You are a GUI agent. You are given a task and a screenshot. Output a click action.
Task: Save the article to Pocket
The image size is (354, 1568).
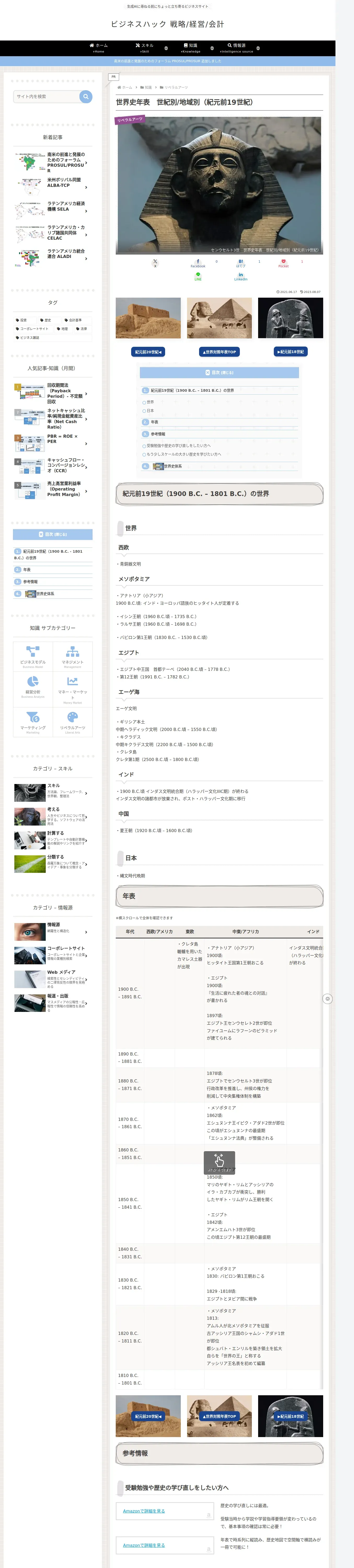tap(283, 263)
